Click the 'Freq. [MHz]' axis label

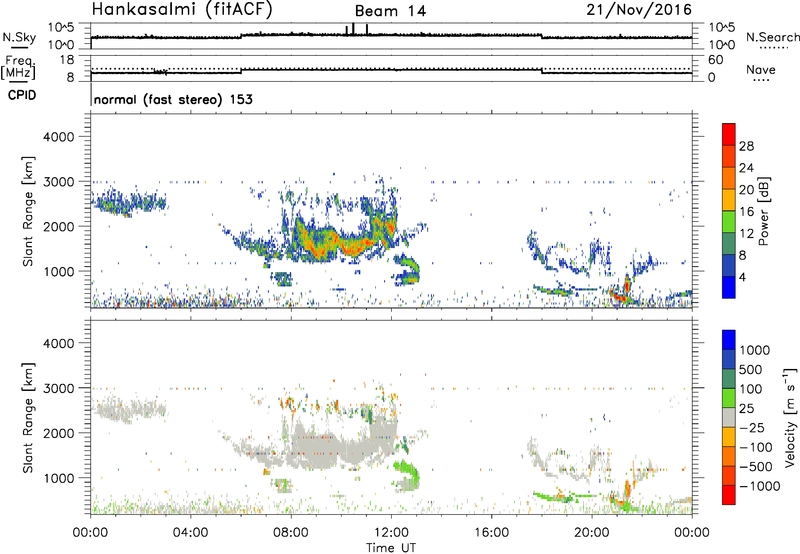[19, 68]
